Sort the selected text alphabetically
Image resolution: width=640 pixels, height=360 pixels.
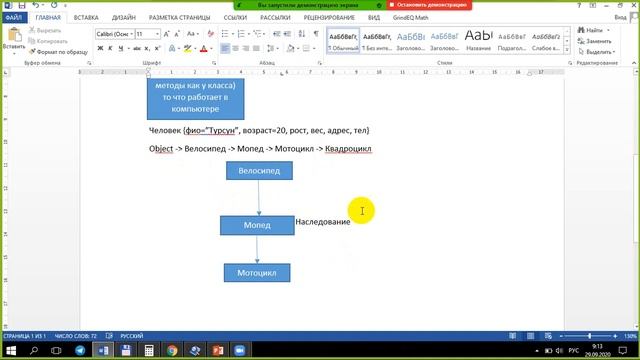point(302,34)
